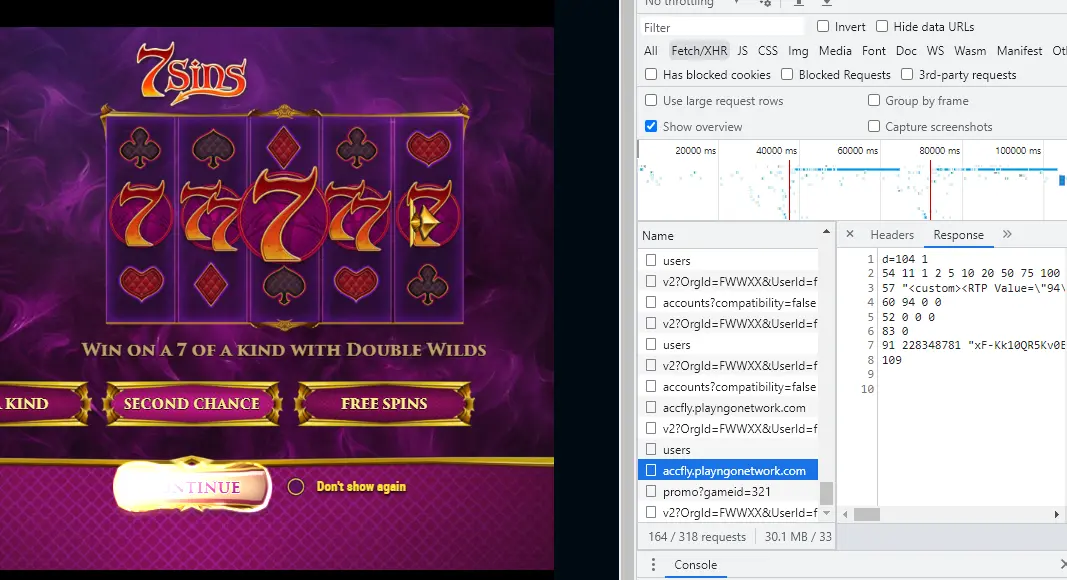Select Don't show again radio button
The height and width of the screenshot is (580, 1067).
point(295,487)
